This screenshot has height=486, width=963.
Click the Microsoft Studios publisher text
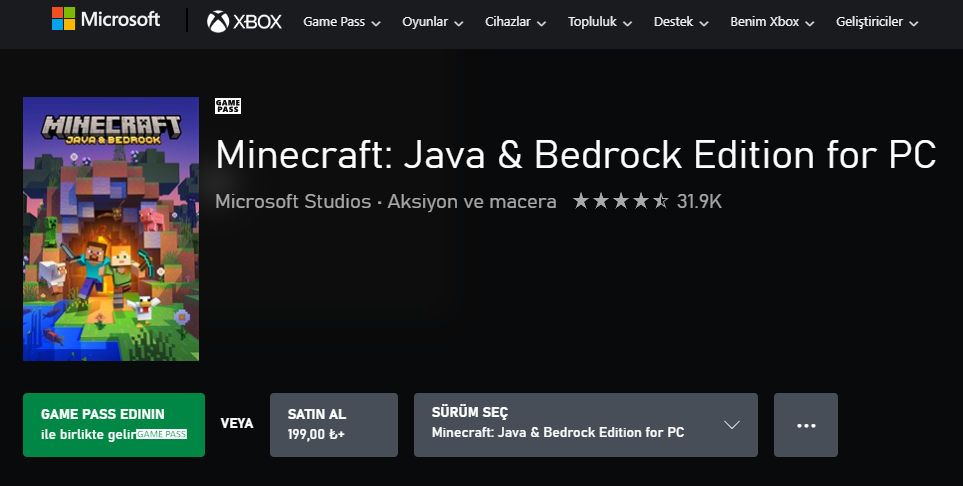click(293, 202)
